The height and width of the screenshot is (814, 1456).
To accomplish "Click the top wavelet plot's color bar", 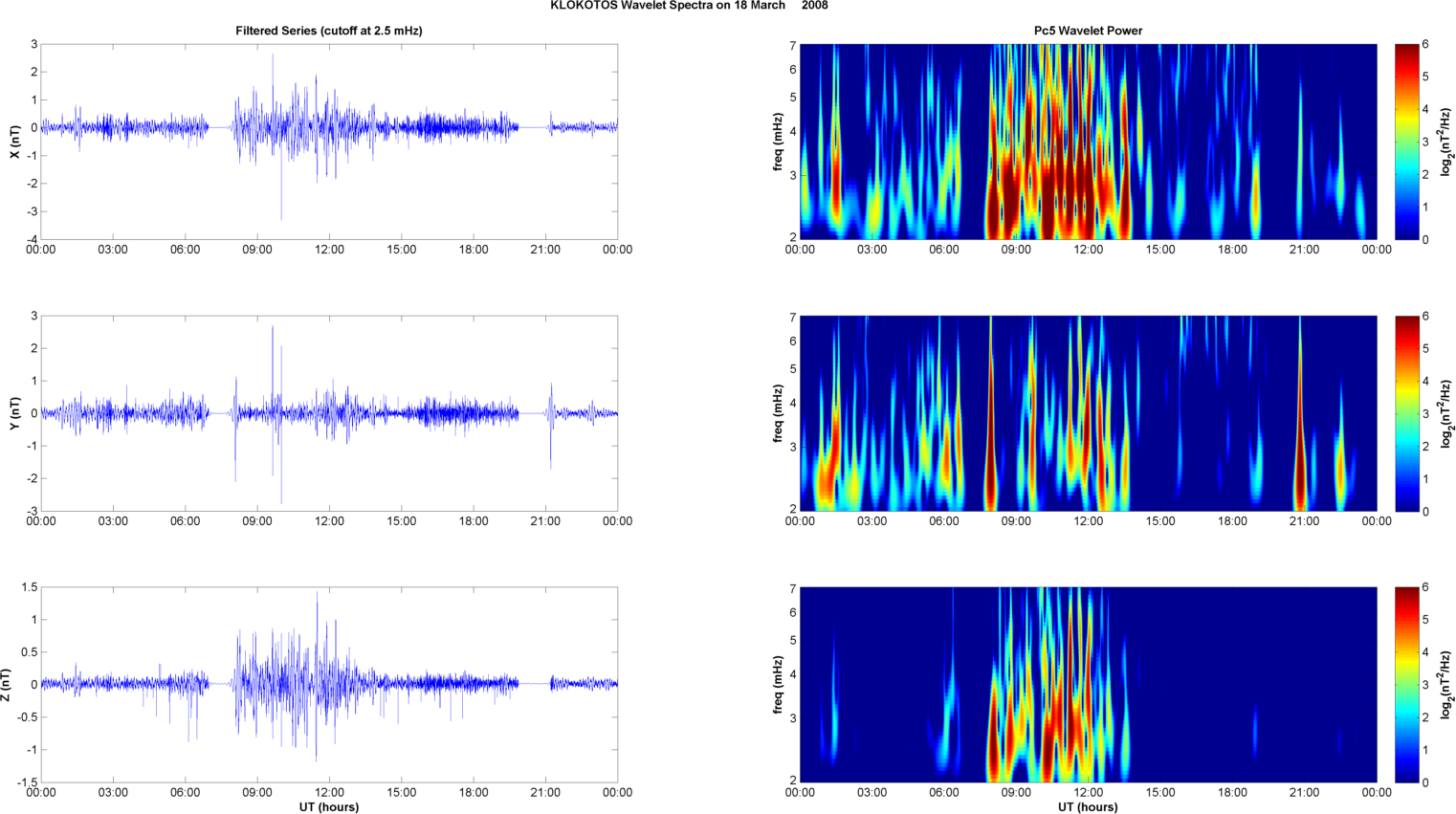I will tap(1407, 142).
